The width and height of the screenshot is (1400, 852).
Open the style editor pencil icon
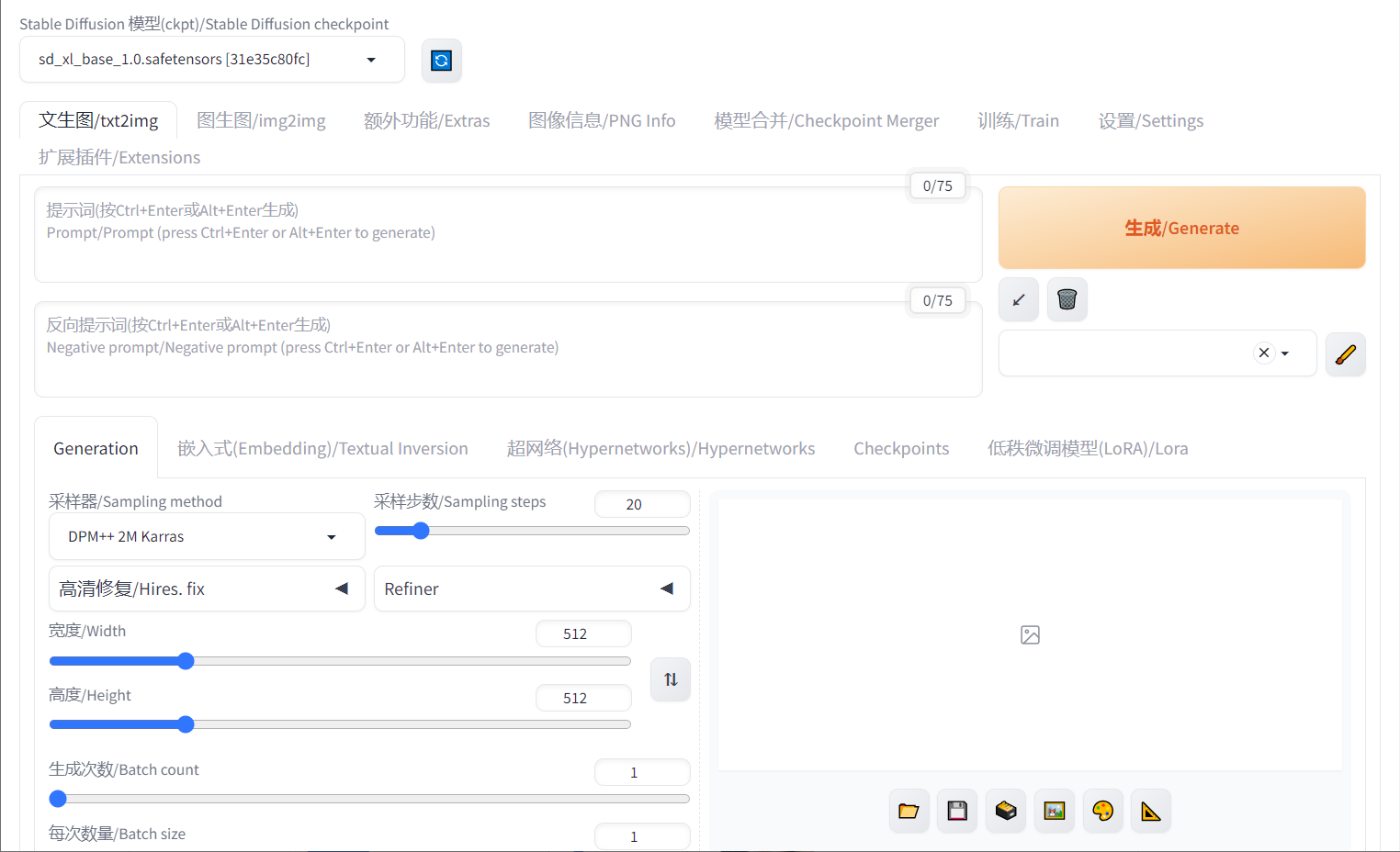coord(1346,354)
